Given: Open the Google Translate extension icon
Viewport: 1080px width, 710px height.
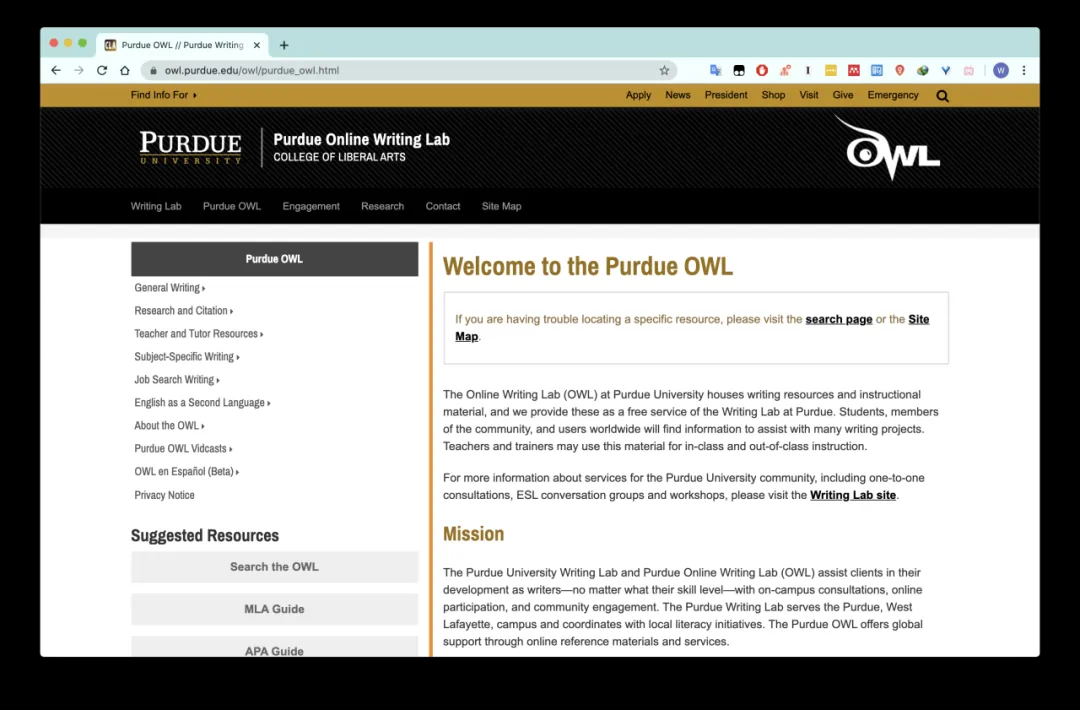Looking at the screenshot, I should click(x=716, y=70).
